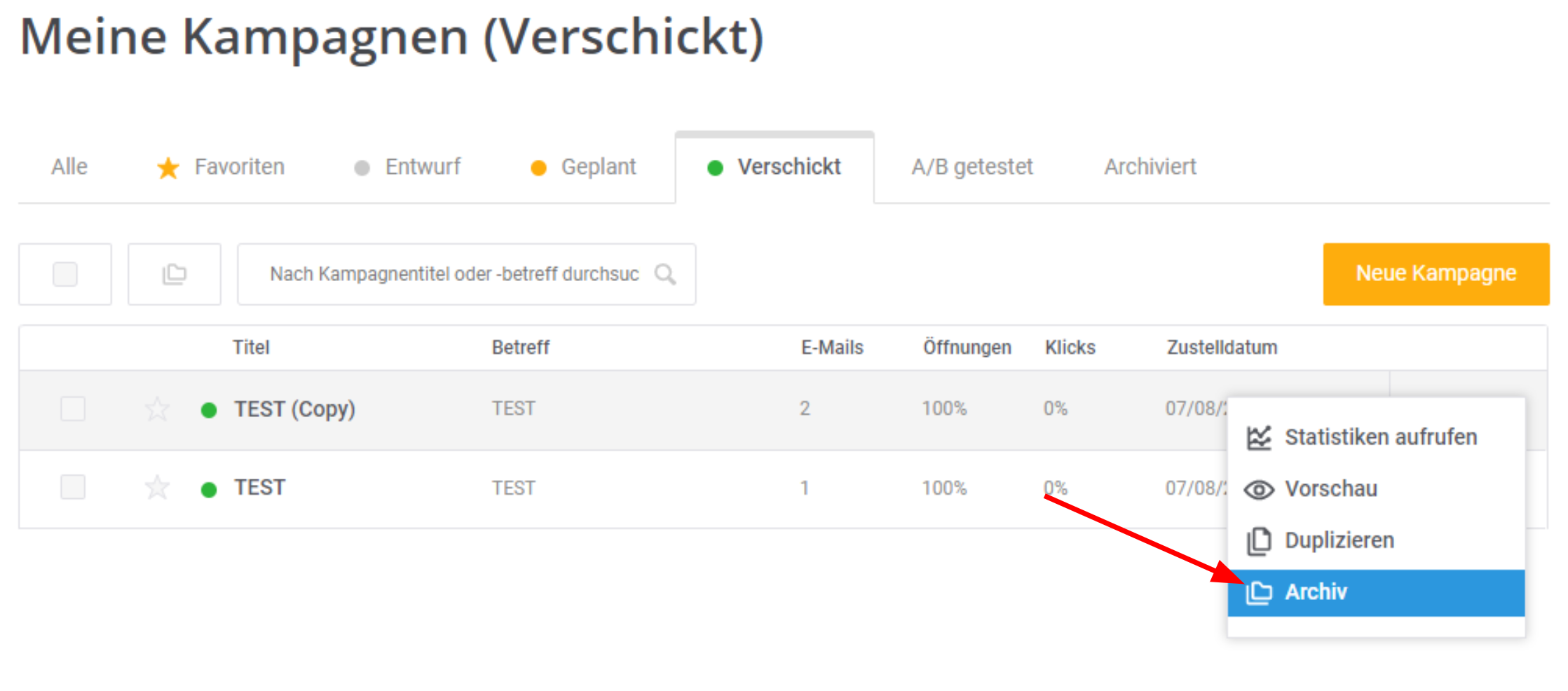Screen dimensions: 1568x691
Task: Toggle the select-all checkbox in toolbar
Action: point(65,274)
